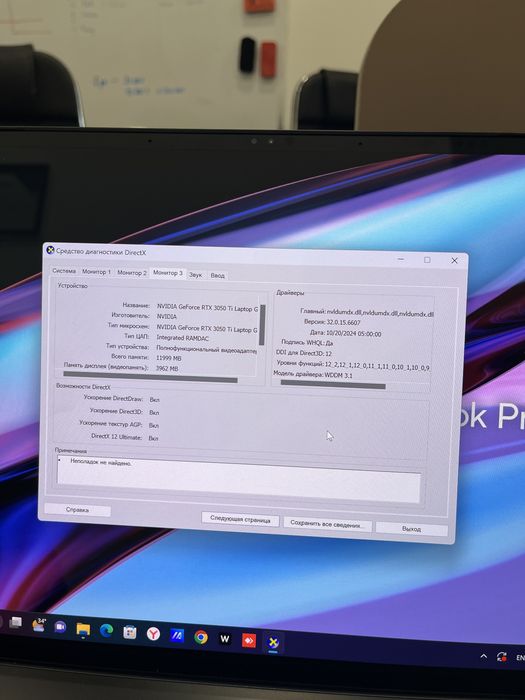Image resolution: width=525 pixels, height=700 pixels.
Task: Click Изготовитель value NVIDIA
Action: pyautogui.click(x=167, y=317)
